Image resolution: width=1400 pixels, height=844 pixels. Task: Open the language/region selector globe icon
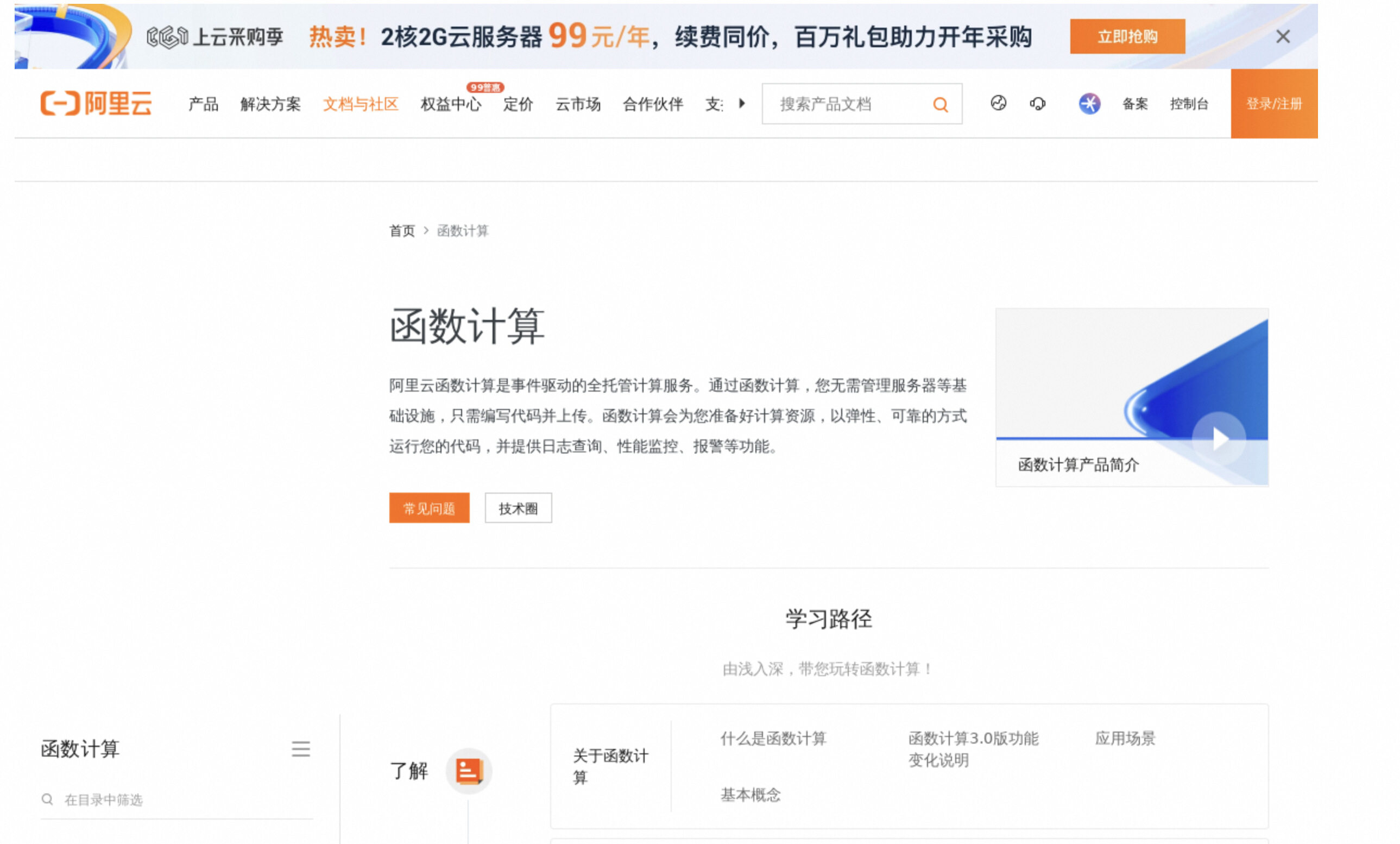pos(1000,104)
